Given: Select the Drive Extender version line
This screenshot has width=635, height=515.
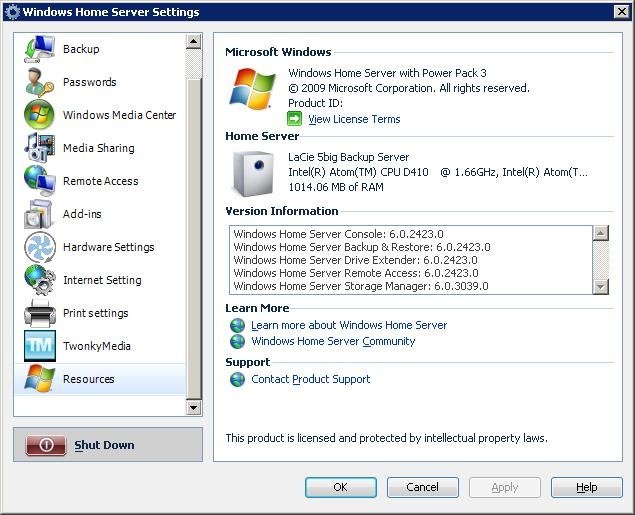Looking at the screenshot, I should click(356, 260).
